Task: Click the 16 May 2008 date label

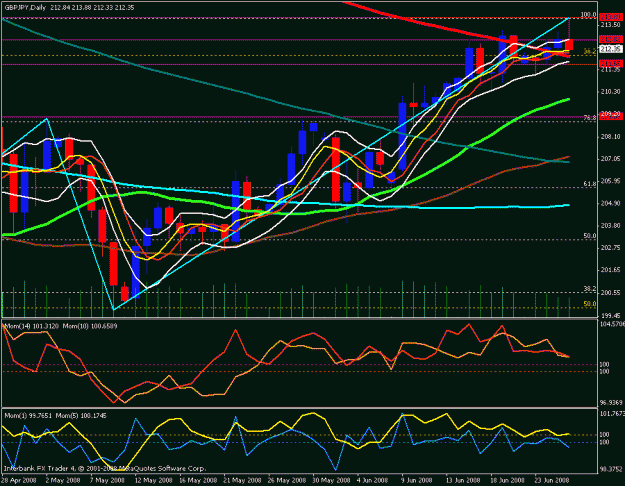Action: pyautogui.click(x=198, y=480)
